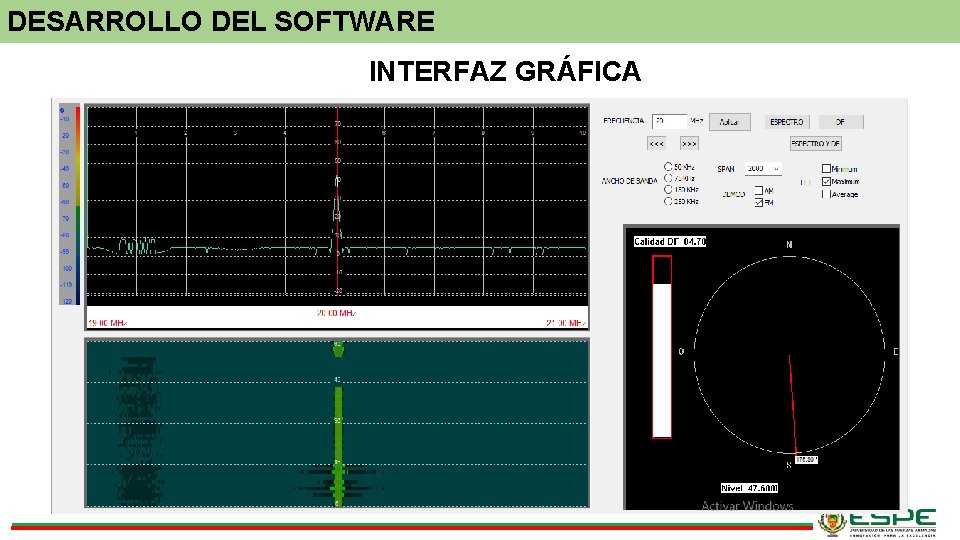
Task: Select the 250 KHz bandwidth radio button
Action: (x=668, y=201)
